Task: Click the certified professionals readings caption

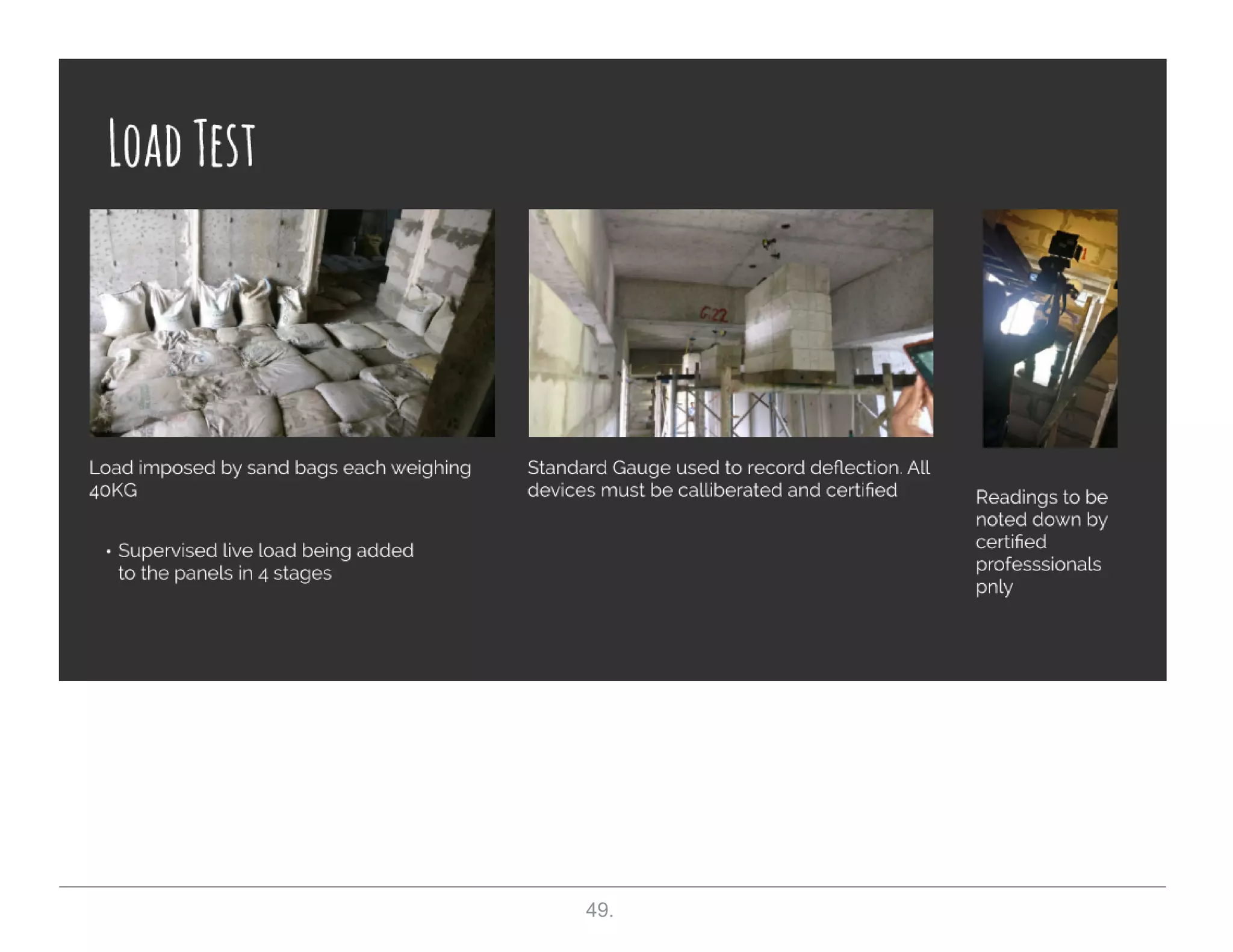Action: point(1041,541)
